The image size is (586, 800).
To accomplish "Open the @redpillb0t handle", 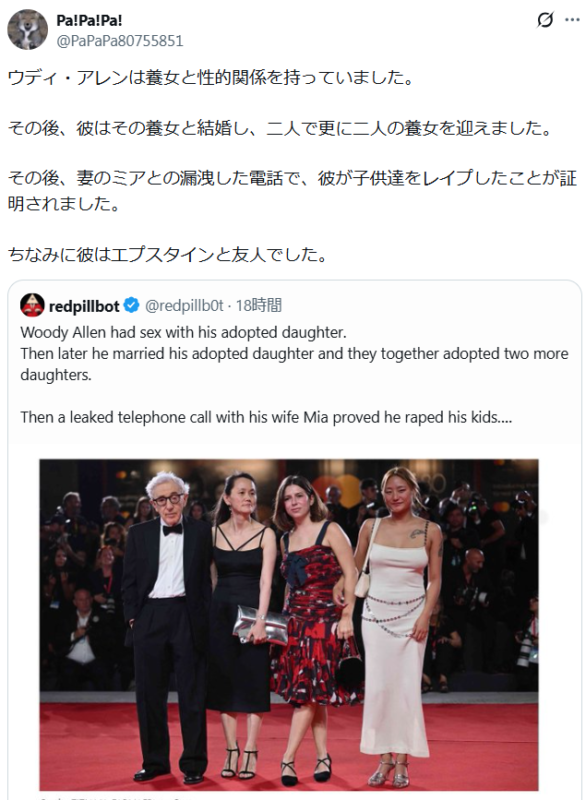I will pos(184,305).
